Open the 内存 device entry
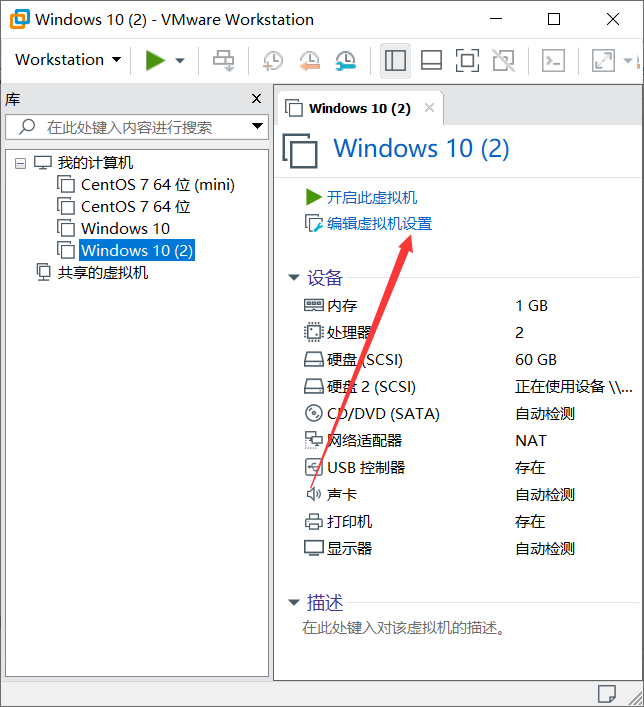The width and height of the screenshot is (644, 707). point(342,306)
